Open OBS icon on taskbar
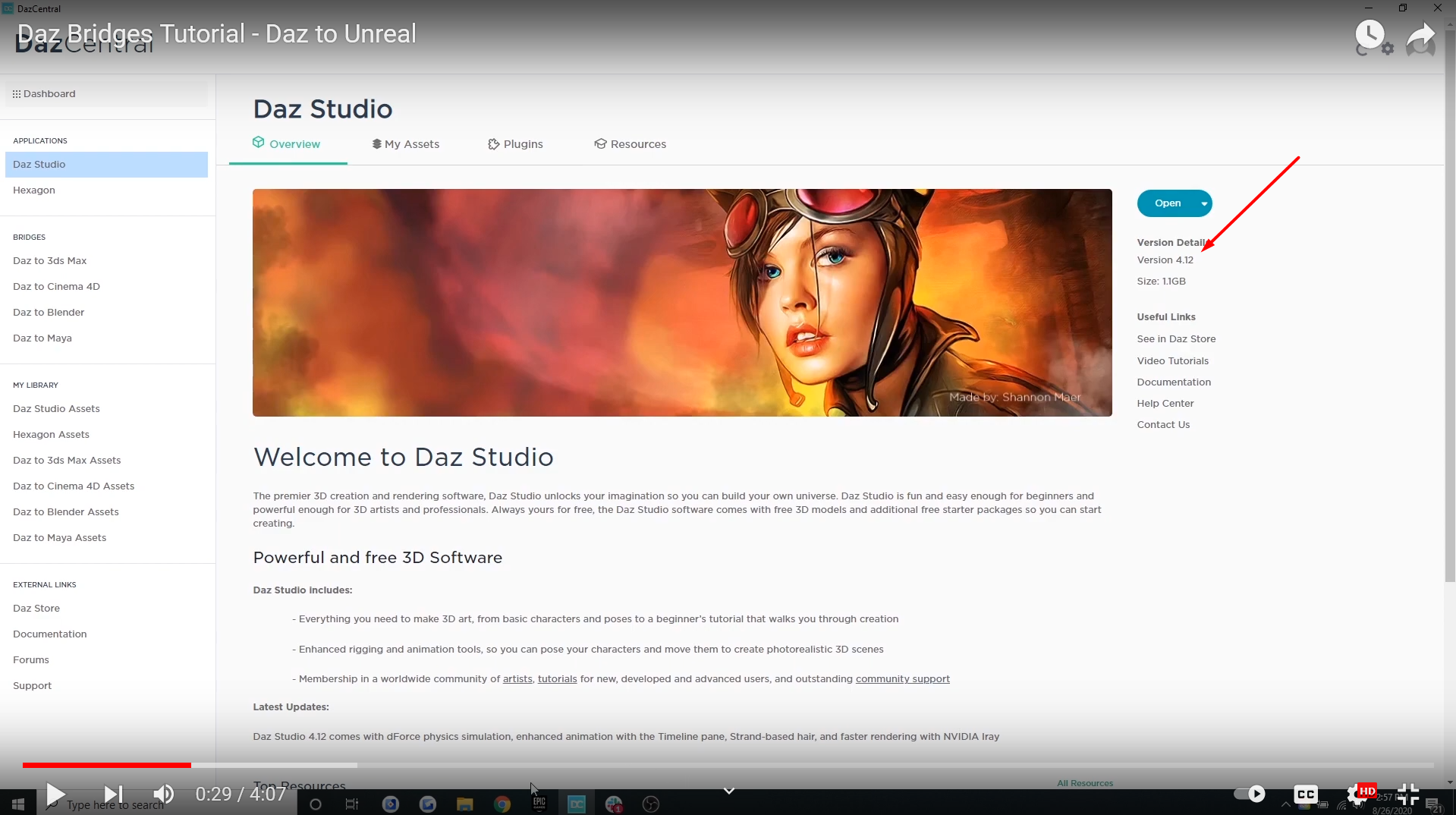The height and width of the screenshot is (815, 1456). coord(651,804)
